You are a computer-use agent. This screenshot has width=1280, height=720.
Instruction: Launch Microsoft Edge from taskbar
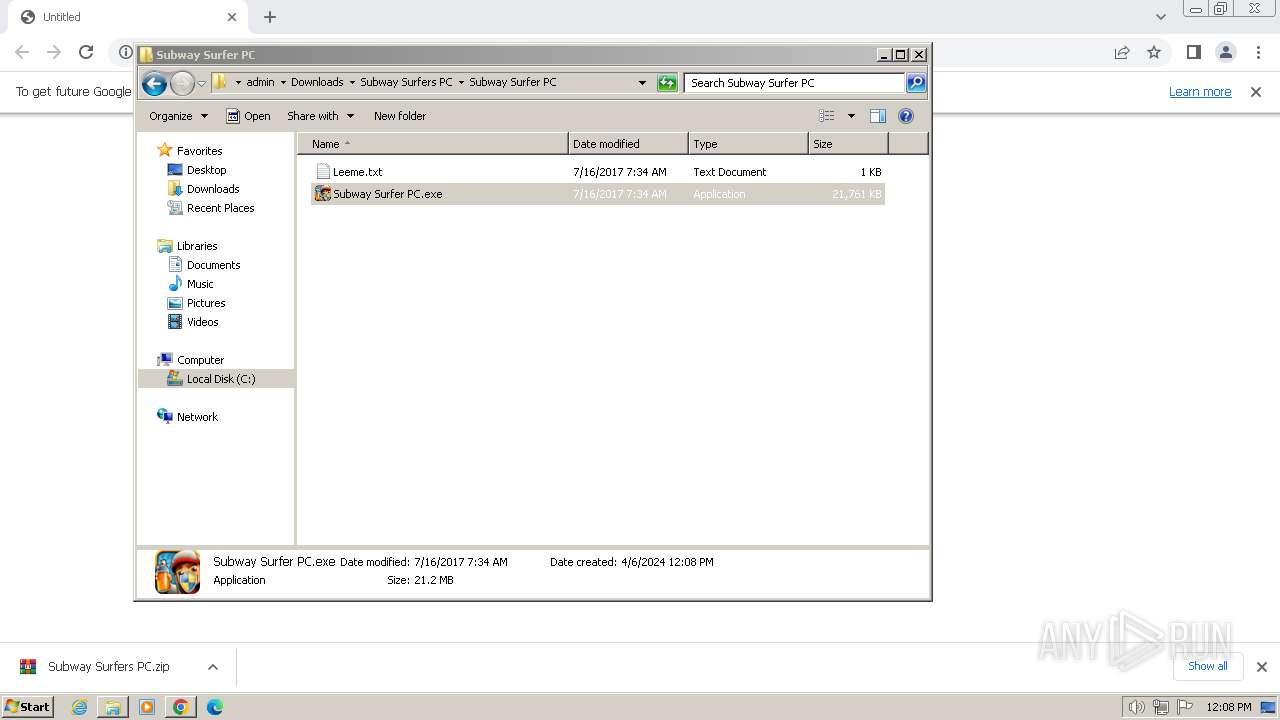coord(215,707)
